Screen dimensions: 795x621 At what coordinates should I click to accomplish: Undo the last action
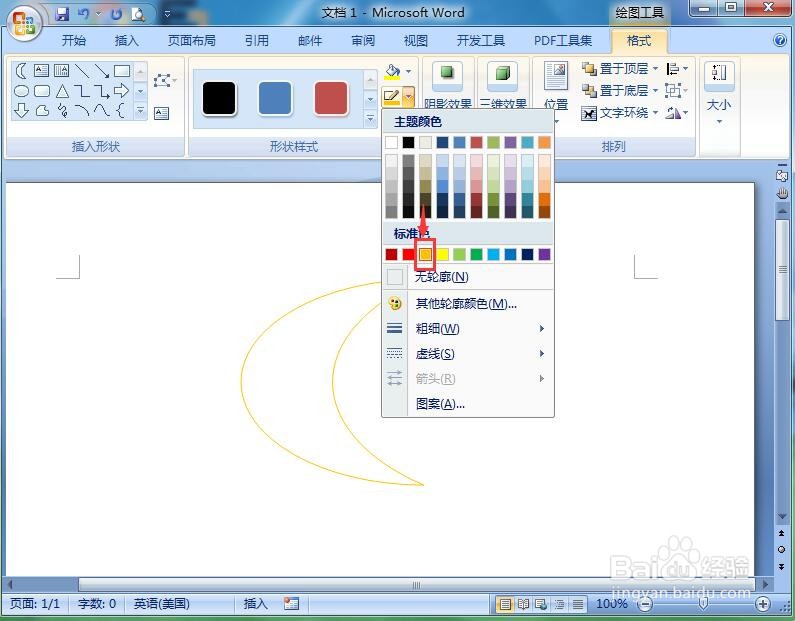(83, 14)
